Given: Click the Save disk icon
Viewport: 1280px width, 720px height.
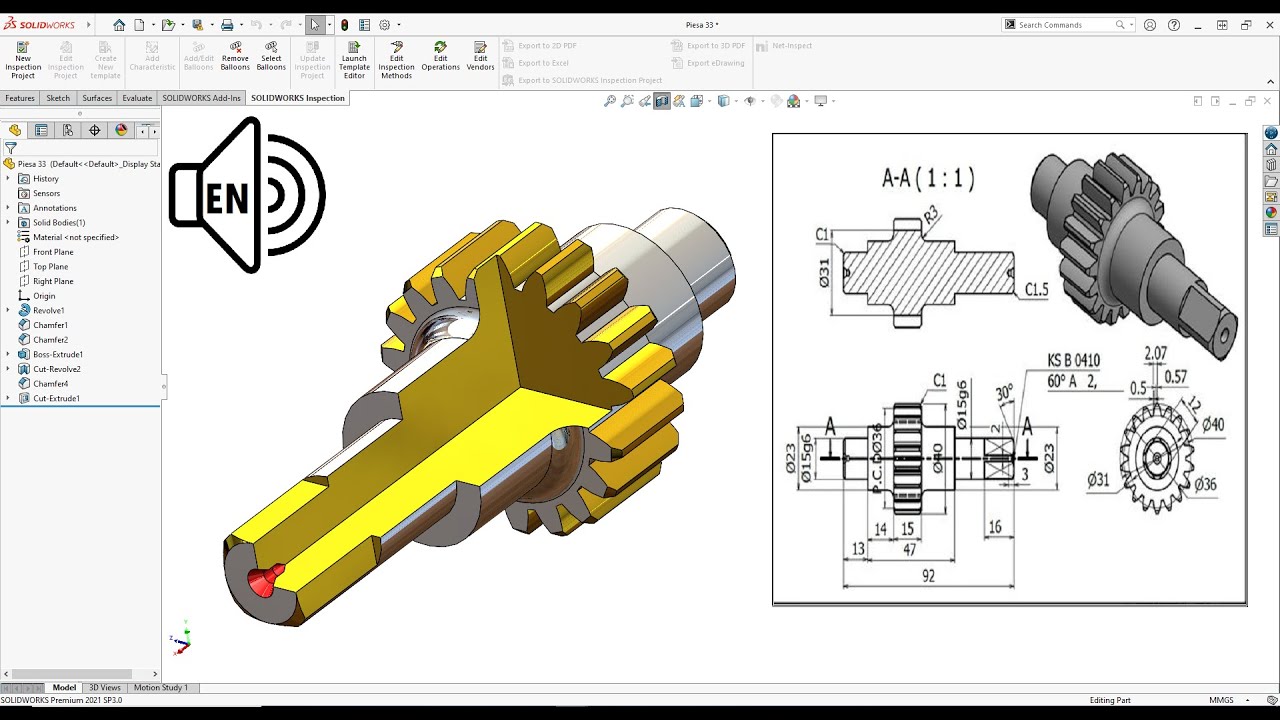Looking at the screenshot, I should (x=197, y=25).
